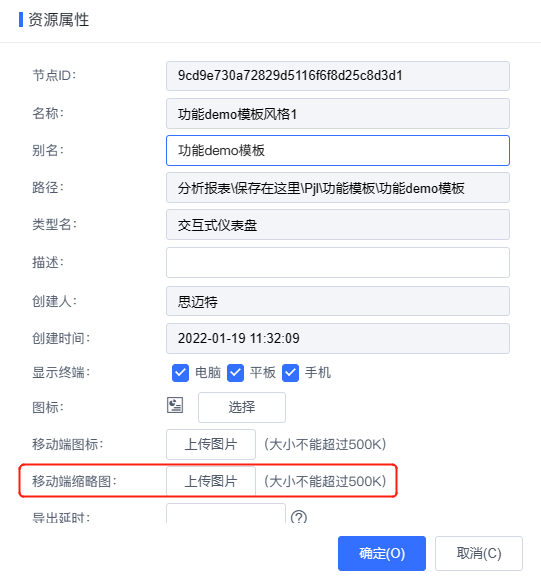The width and height of the screenshot is (541, 587).
Task: Confirm with the 确定(O) button
Action: (382, 553)
